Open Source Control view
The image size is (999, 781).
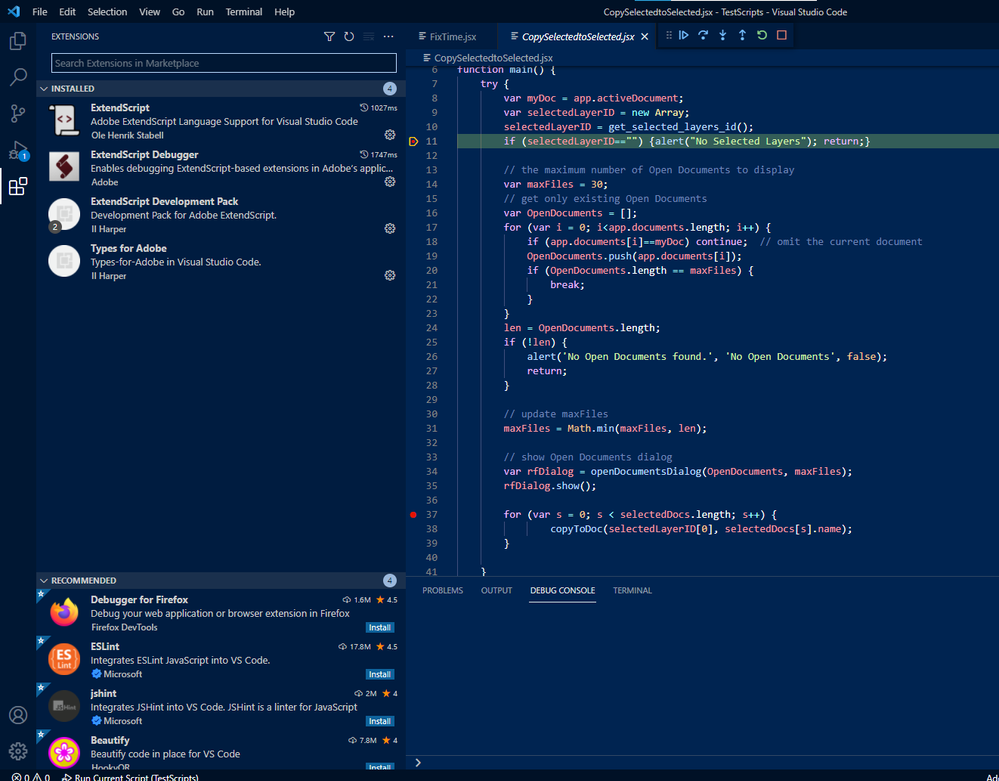18,113
